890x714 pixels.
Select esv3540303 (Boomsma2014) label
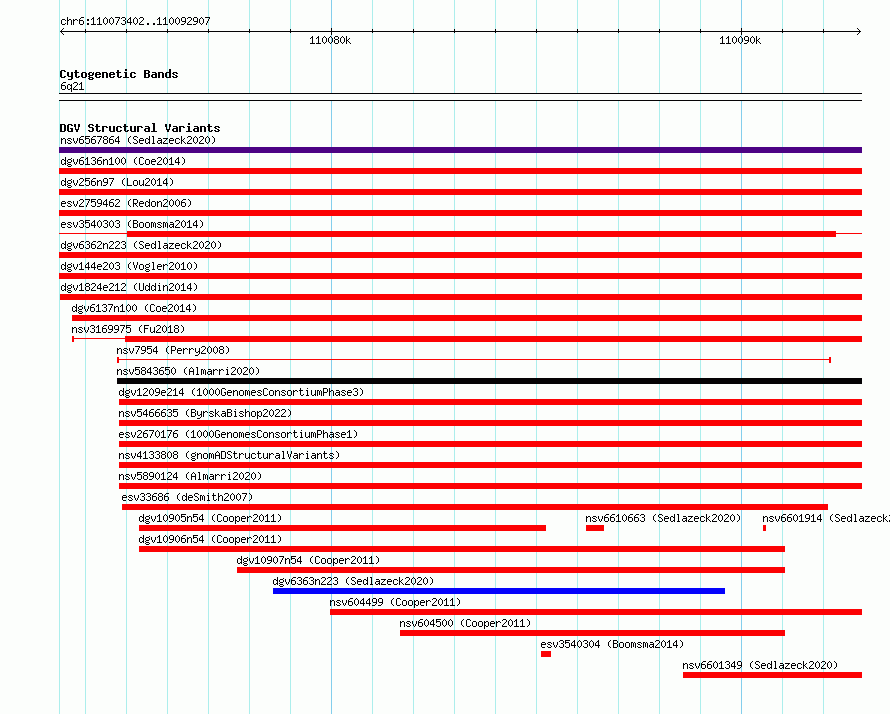tap(132, 224)
